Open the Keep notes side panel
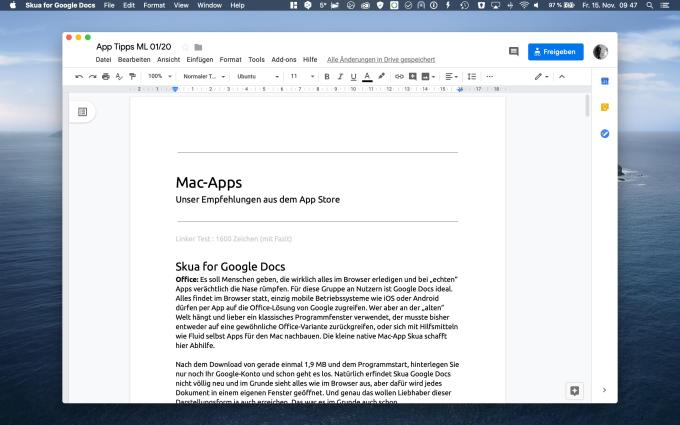680x425 pixels. pos(605,107)
